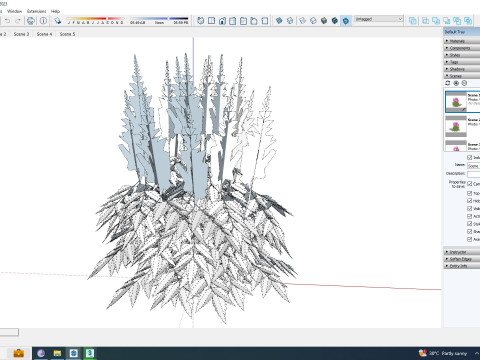Open the Help menu
Screen dimensions: 480x360
pos(55,11)
